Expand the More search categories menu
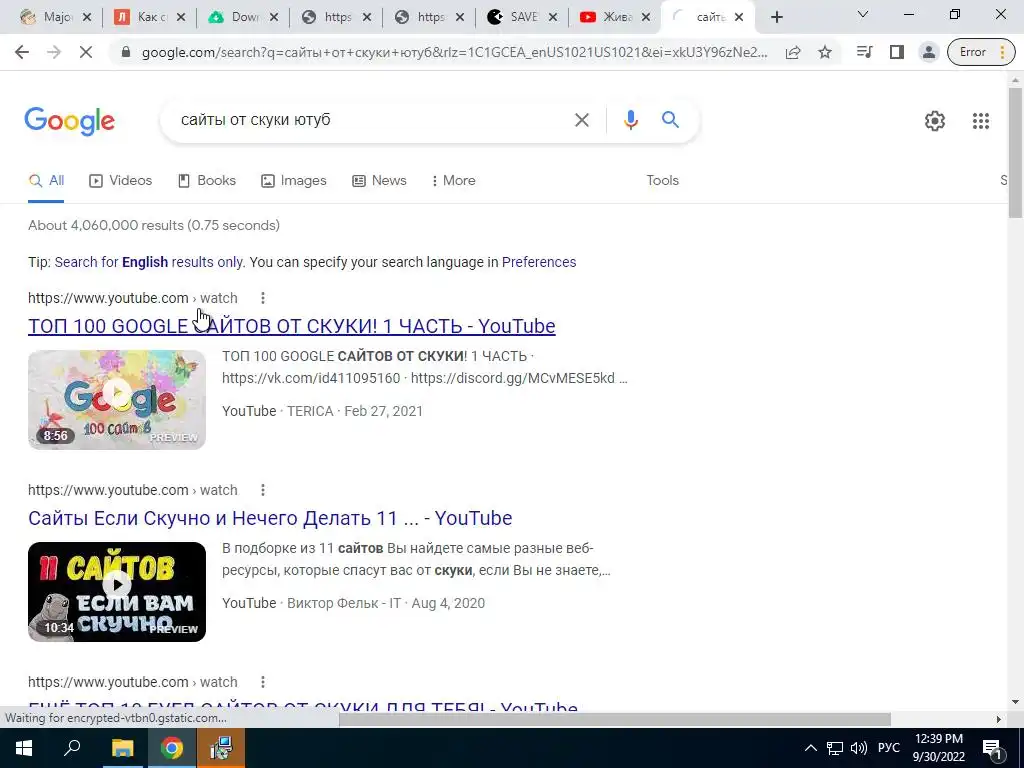This screenshot has height=768, width=1024. [453, 181]
